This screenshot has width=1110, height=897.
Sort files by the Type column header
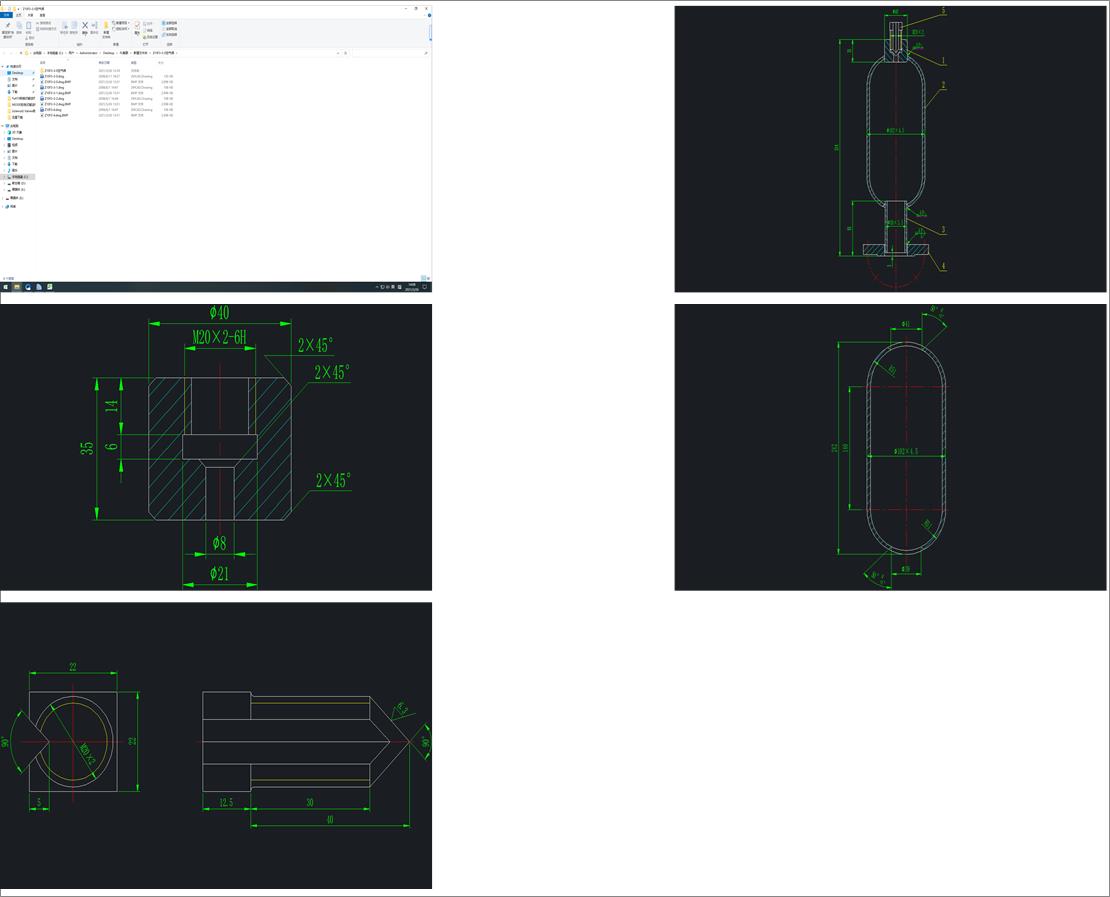pos(134,63)
